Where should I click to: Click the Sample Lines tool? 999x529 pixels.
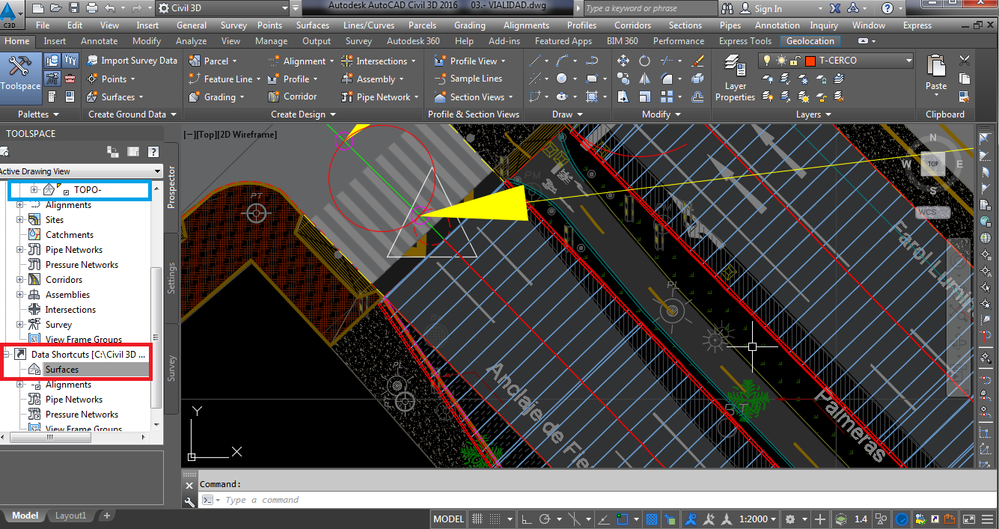pyautogui.click(x=468, y=78)
